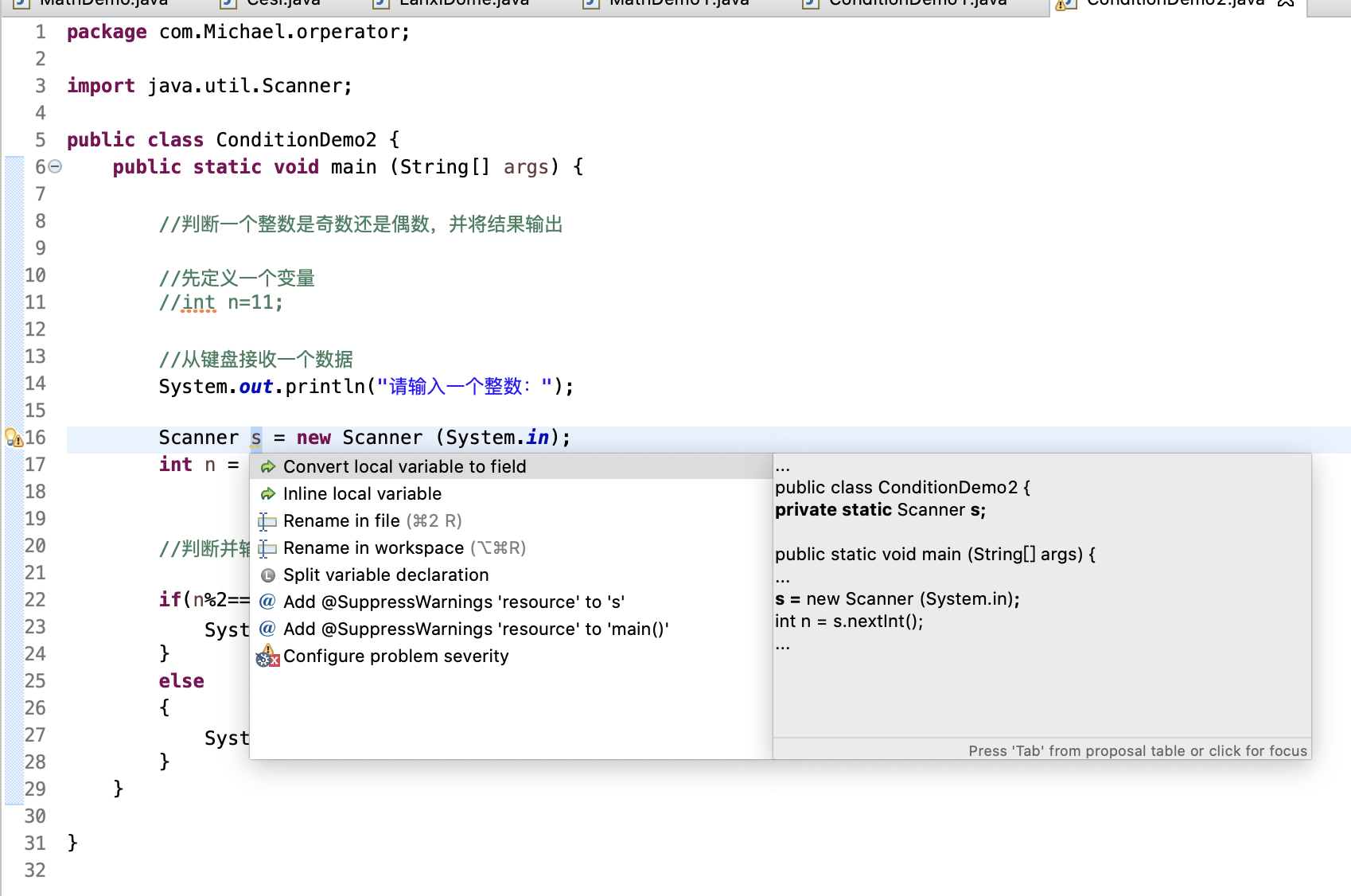
Task: Click 'int' keyword on line 17
Action: tap(176, 465)
